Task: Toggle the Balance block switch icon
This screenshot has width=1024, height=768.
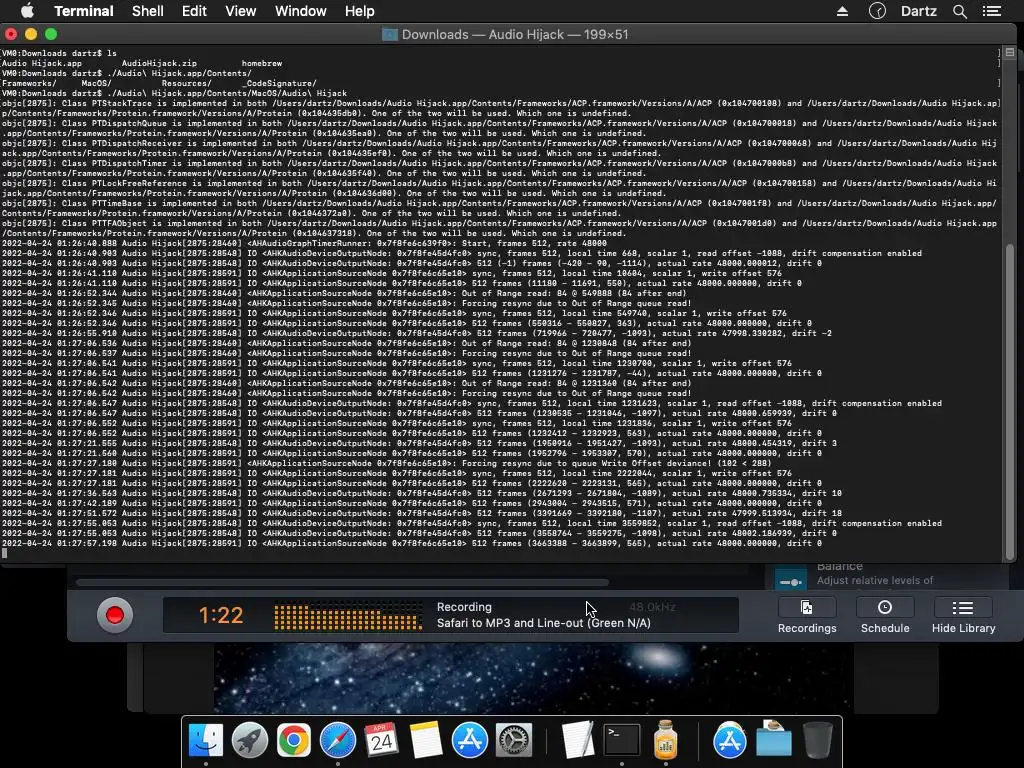Action: 791,581
